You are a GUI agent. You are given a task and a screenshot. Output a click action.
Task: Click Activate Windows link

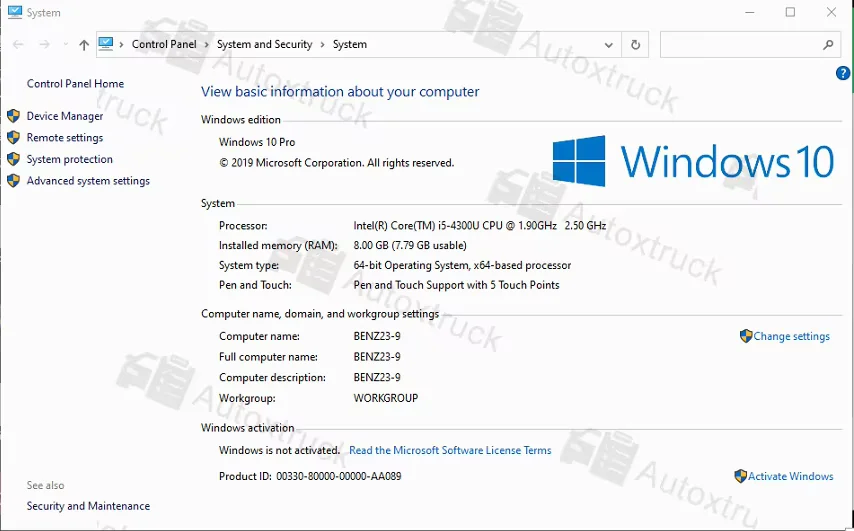click(x=790, y=476)
